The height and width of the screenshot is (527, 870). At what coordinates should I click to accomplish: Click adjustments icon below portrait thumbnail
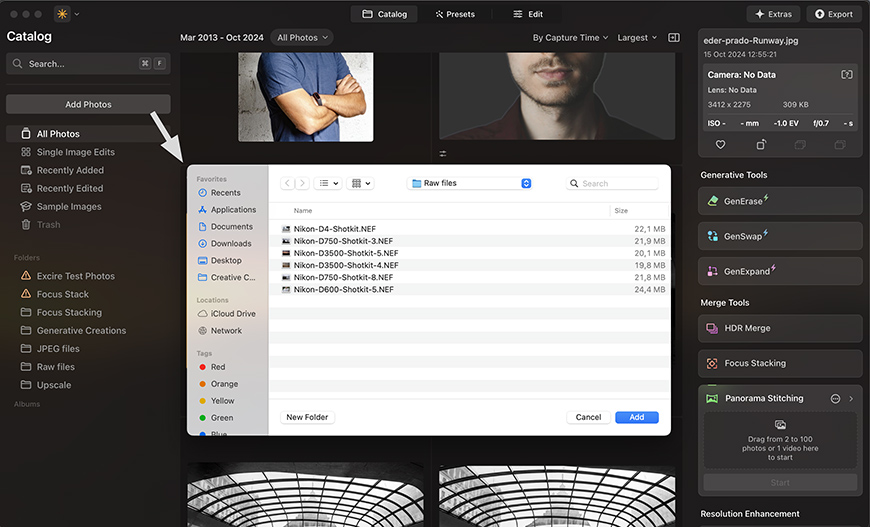tap(443, 154)
